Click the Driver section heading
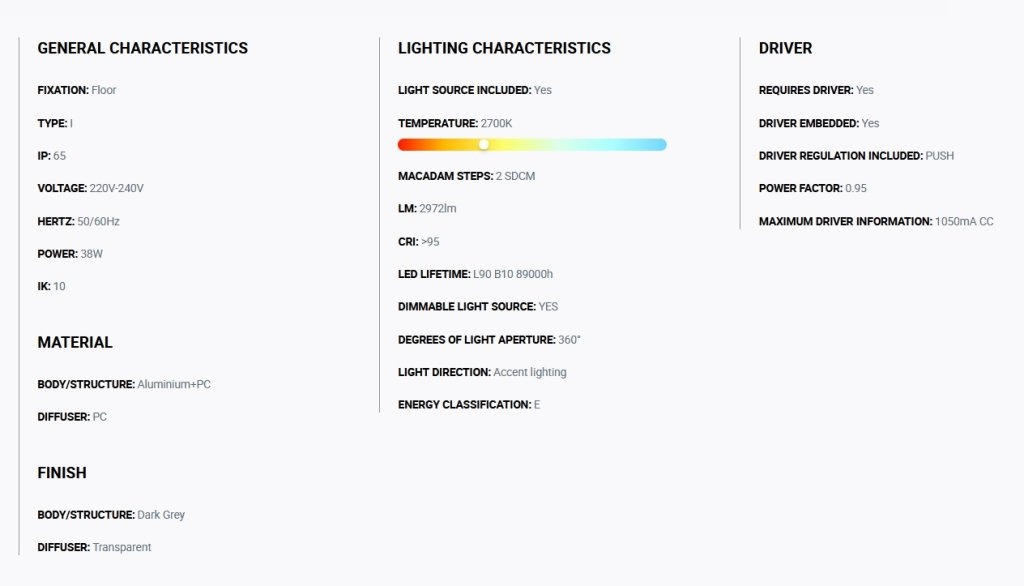 785,48
